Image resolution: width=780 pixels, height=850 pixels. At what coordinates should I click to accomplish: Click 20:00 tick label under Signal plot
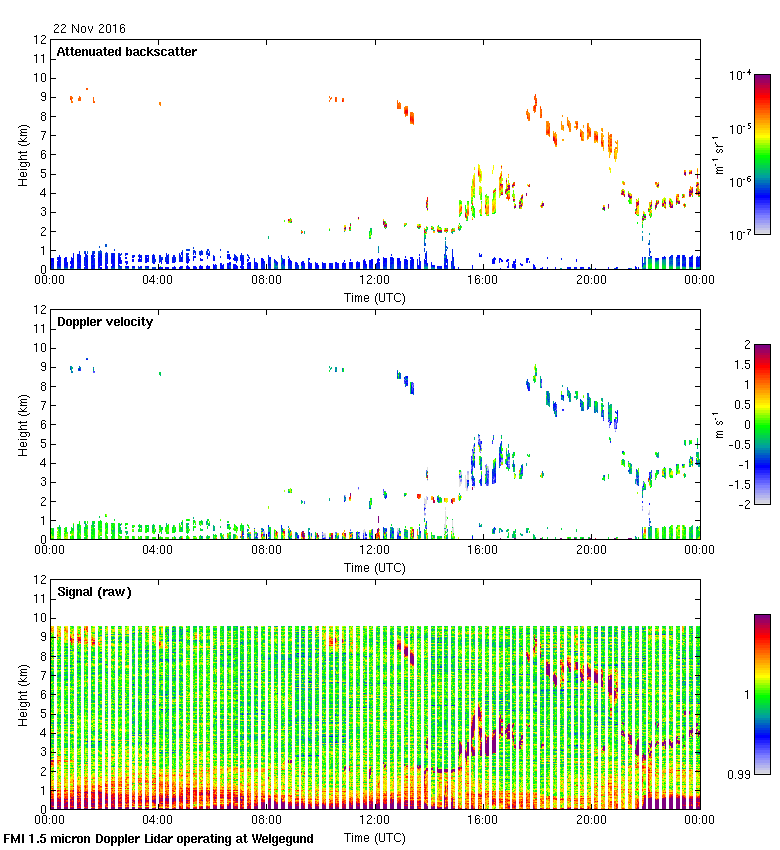pyautogui.click(x=591, y=820)
